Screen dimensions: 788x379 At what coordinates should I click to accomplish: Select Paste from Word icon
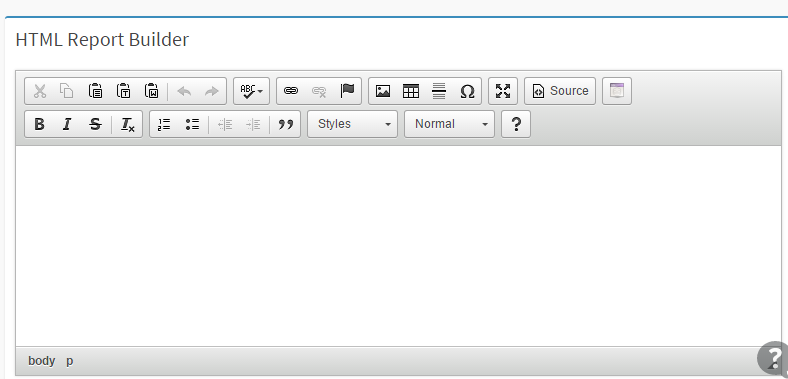tap(152, 91)
